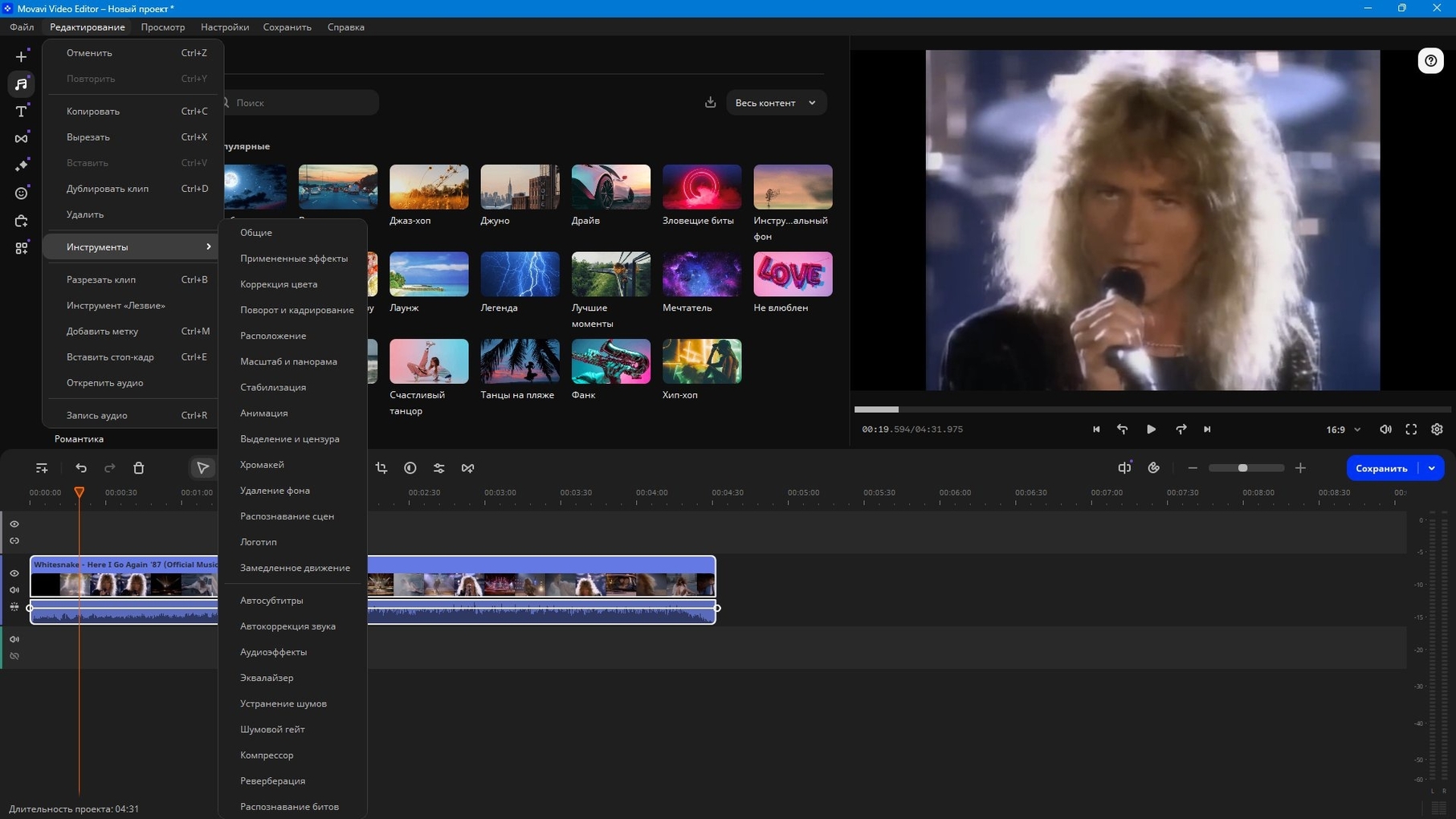The height and width of the screenshot is (819, 1456).
Task: Open the Справка menu
Action: coord(346,27)
